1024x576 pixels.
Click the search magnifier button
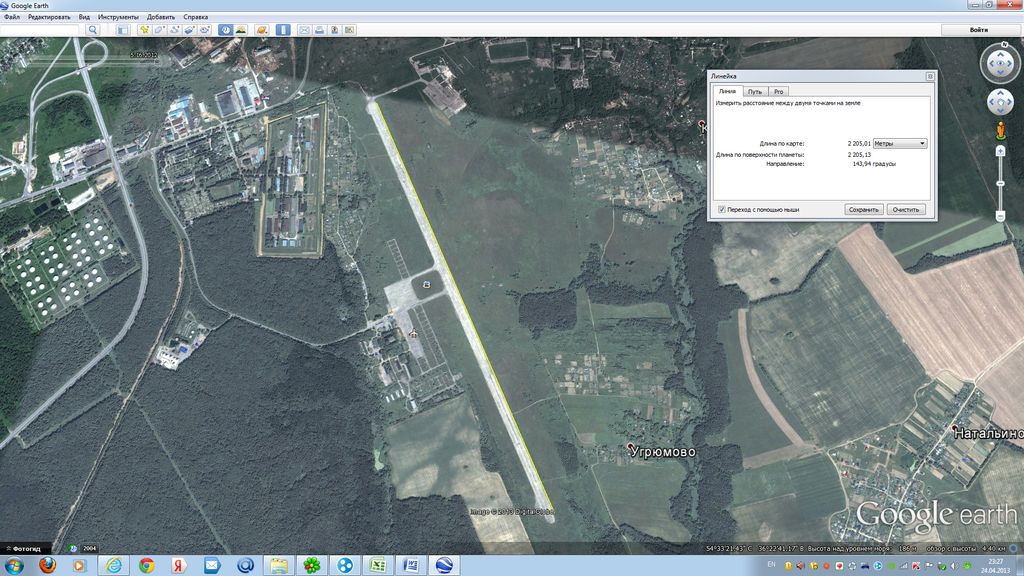pos(93,30)
